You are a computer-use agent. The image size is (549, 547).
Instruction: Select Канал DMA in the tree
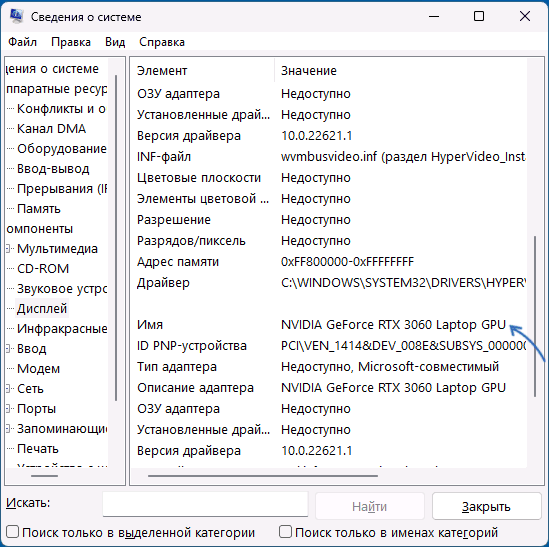pos(51,129)
